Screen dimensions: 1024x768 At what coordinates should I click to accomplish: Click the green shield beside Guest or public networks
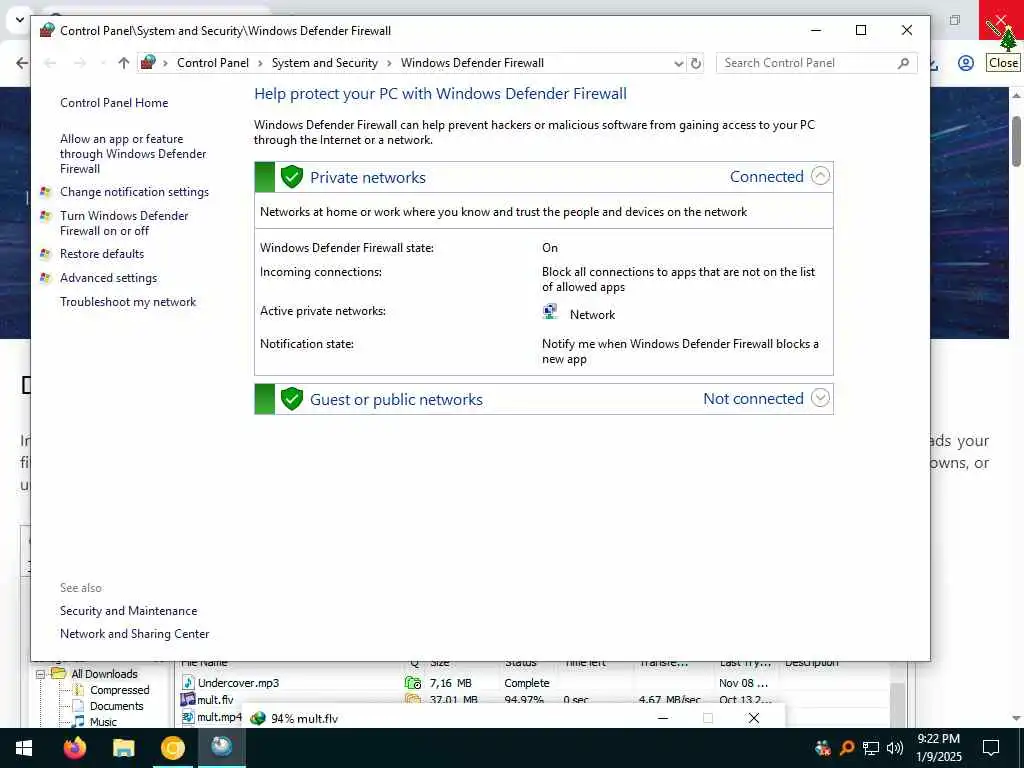click(x=292, y=399)
